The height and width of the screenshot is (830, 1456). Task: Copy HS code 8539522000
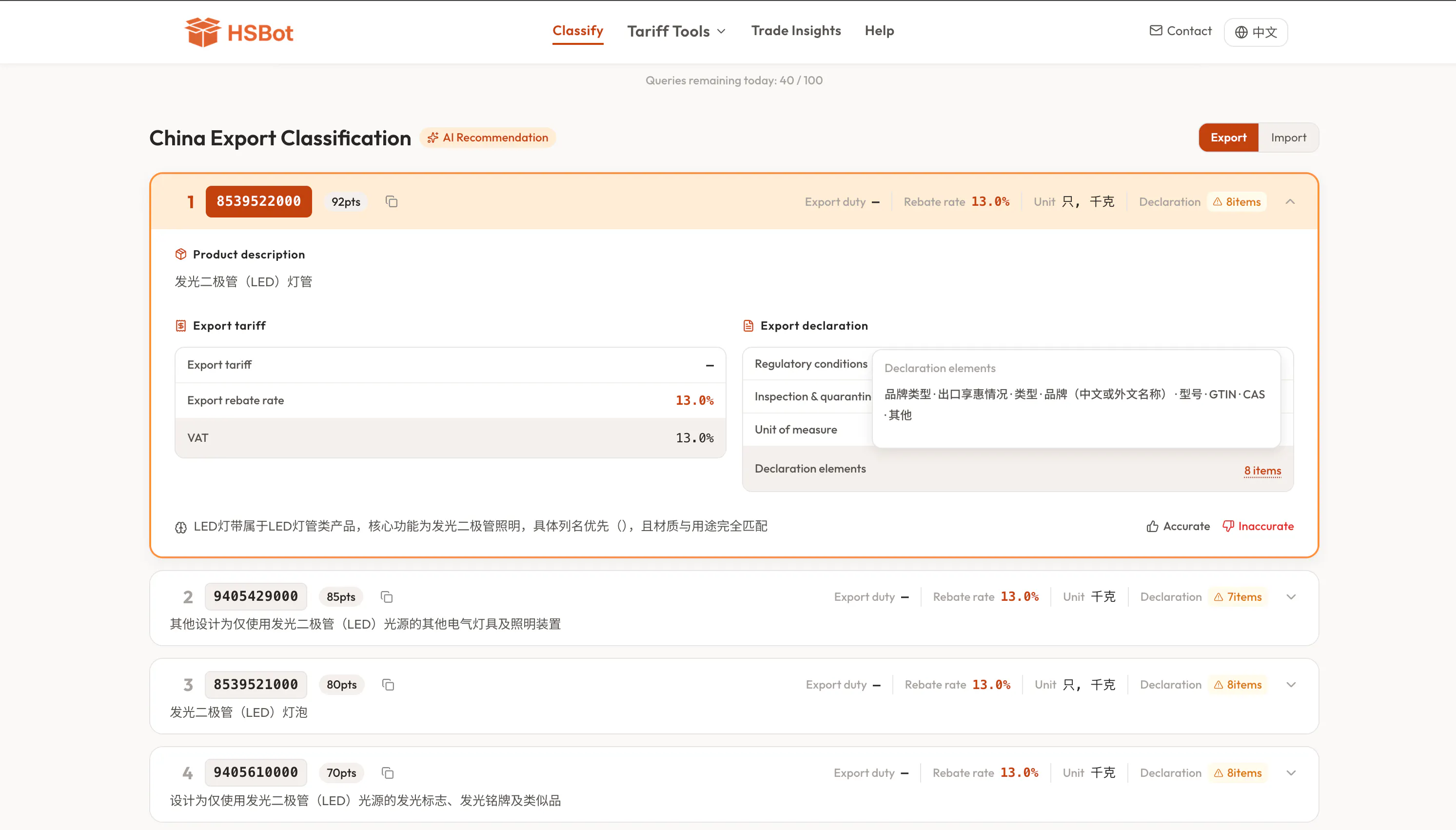pyautogui.click(x=392, y=202)
